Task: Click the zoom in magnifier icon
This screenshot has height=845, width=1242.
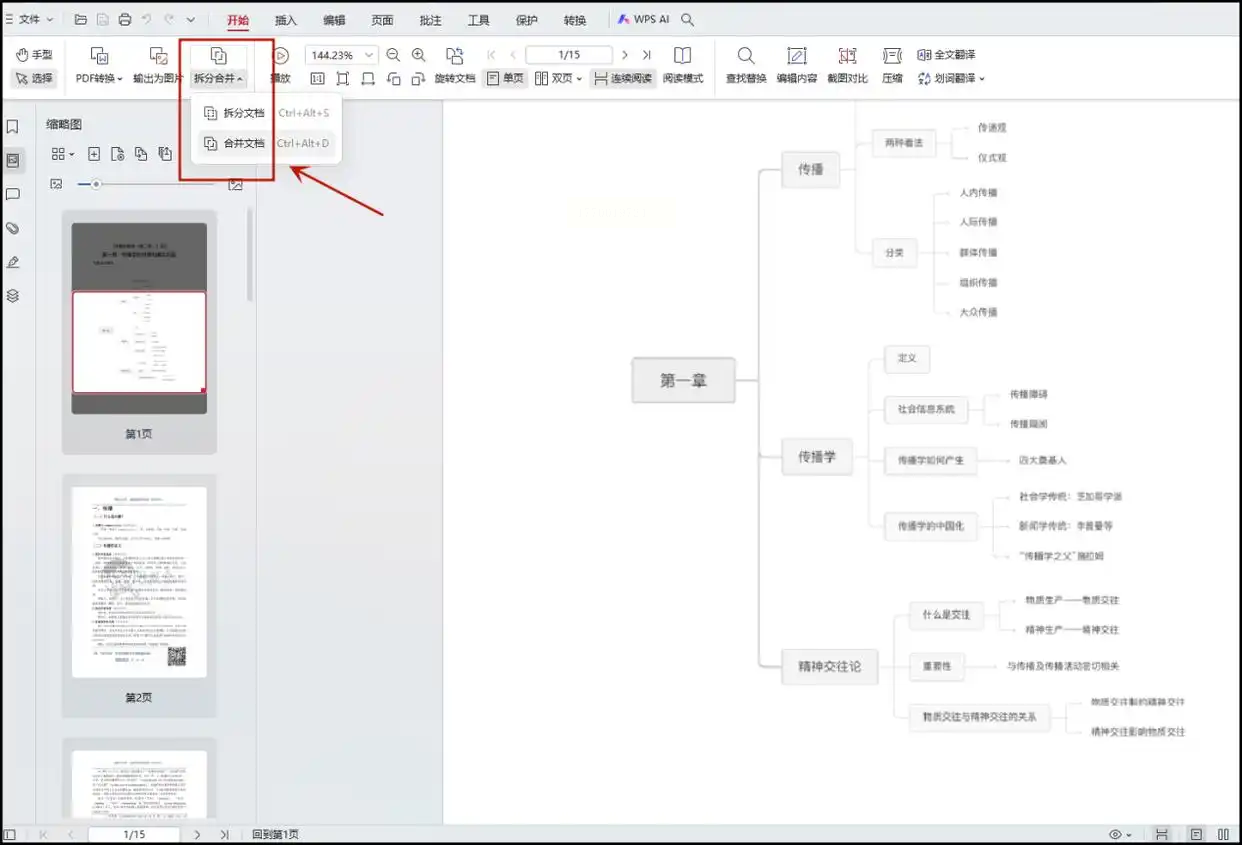Action: pos(419,55)
